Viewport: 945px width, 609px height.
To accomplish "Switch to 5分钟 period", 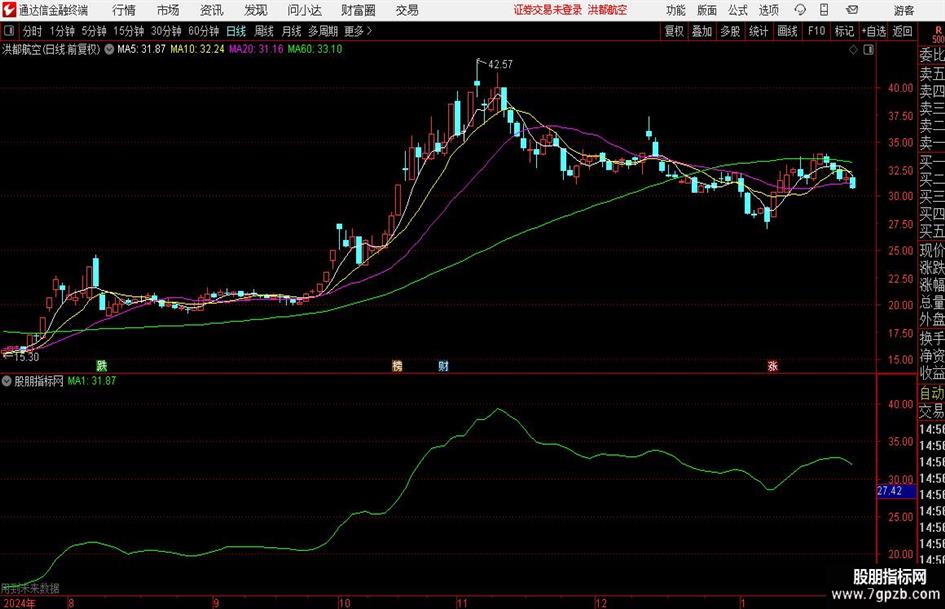I will click(94, 31).
